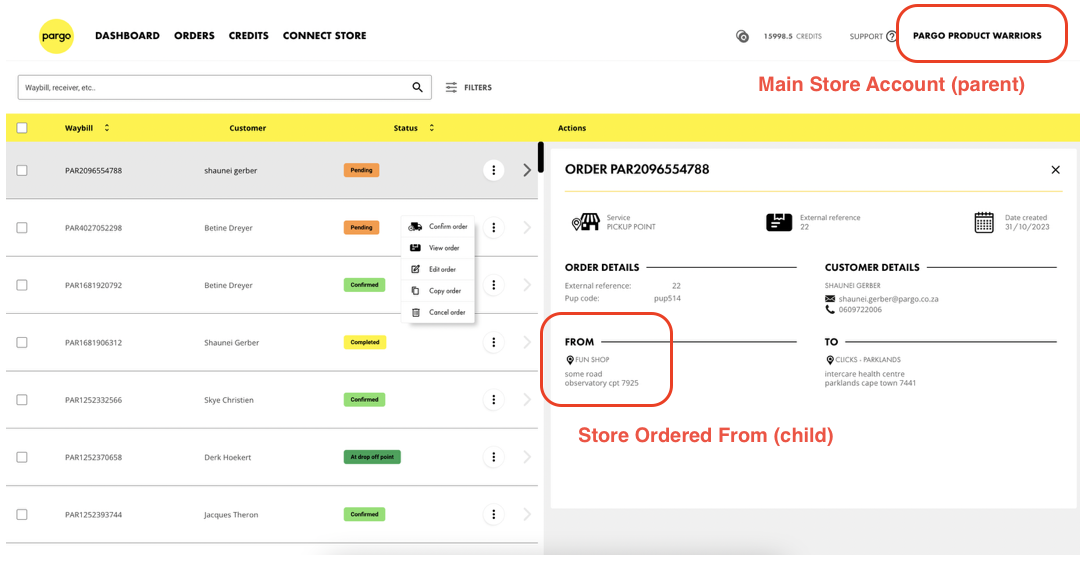Click the pickup point service icon
1090x568 pixels.
pyautogui.click(x=585, y=222)
